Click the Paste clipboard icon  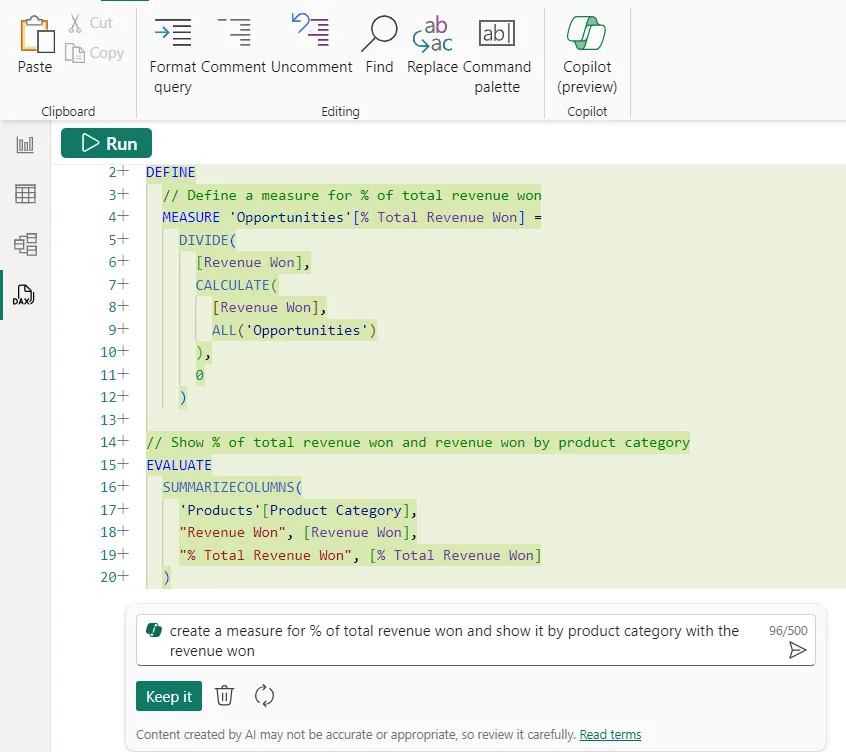click(x=35, y=38)
